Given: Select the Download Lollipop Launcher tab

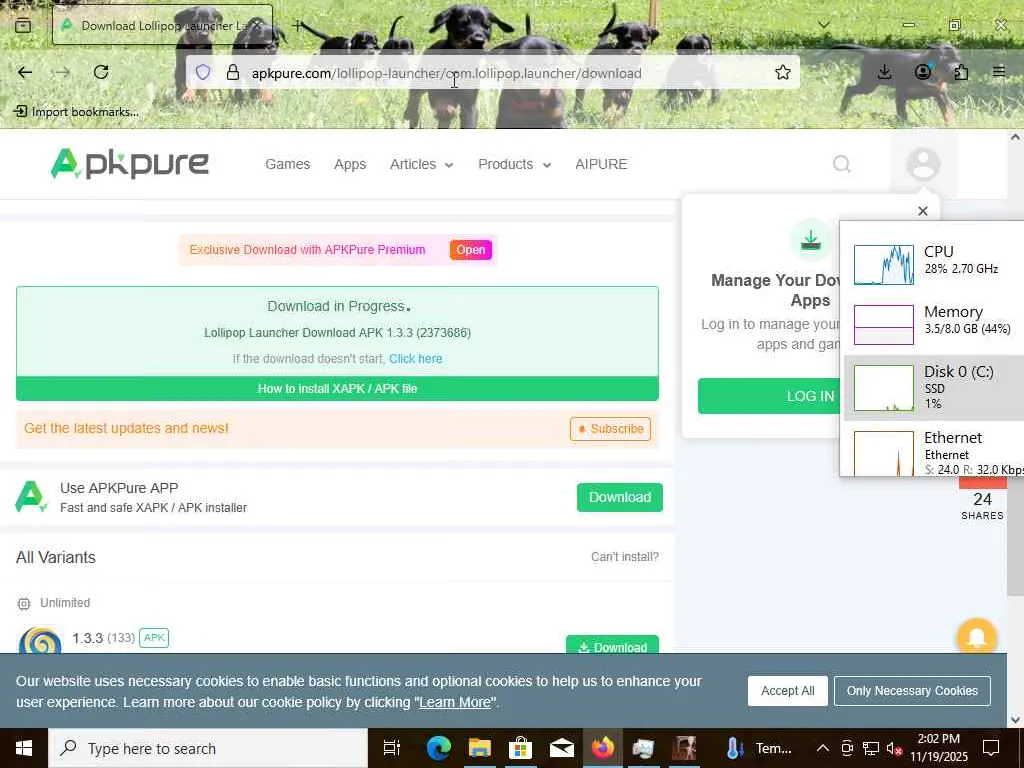Looking at the screenshot, I should [162, 25].
